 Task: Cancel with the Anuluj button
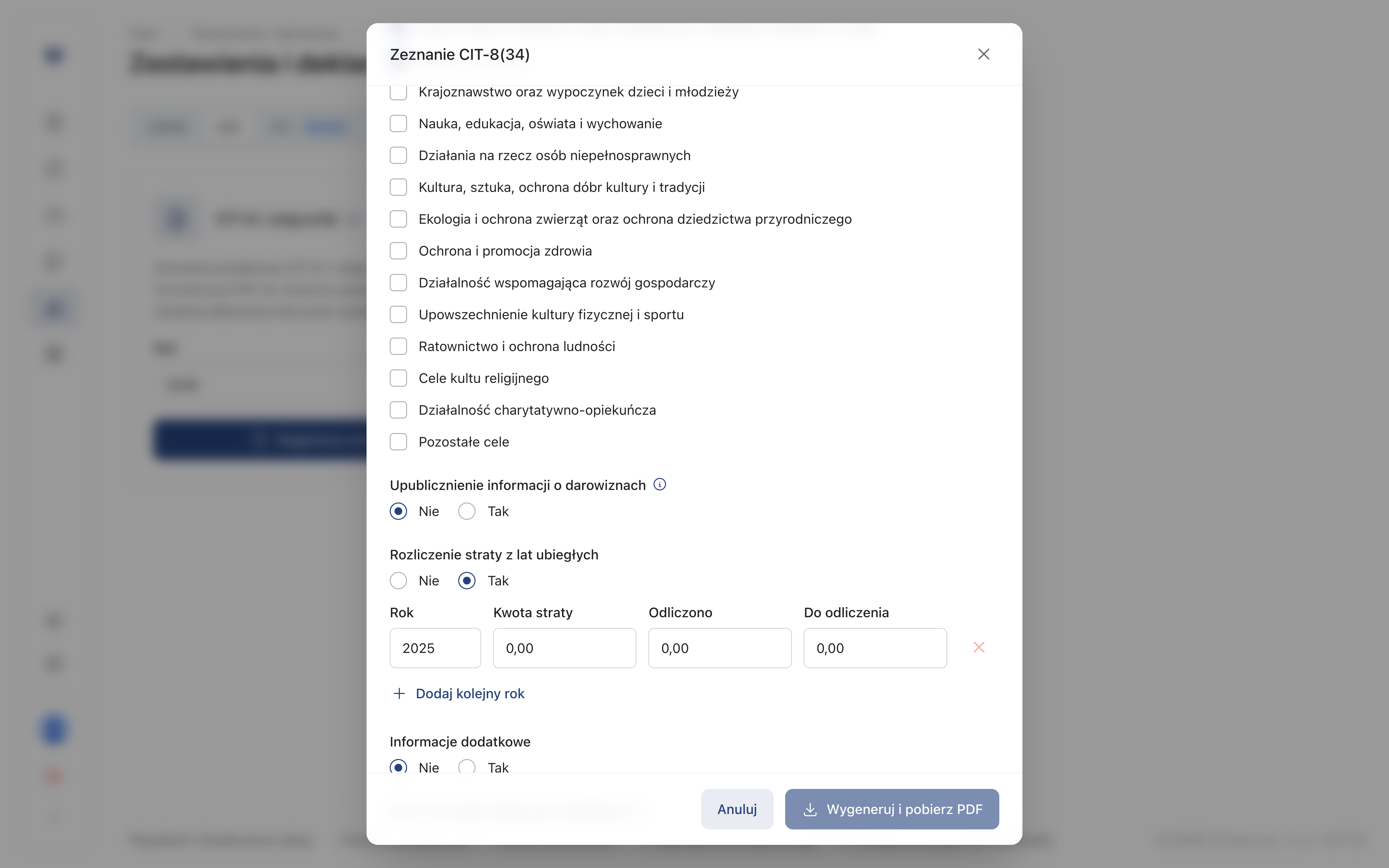[x=737, y=809]
